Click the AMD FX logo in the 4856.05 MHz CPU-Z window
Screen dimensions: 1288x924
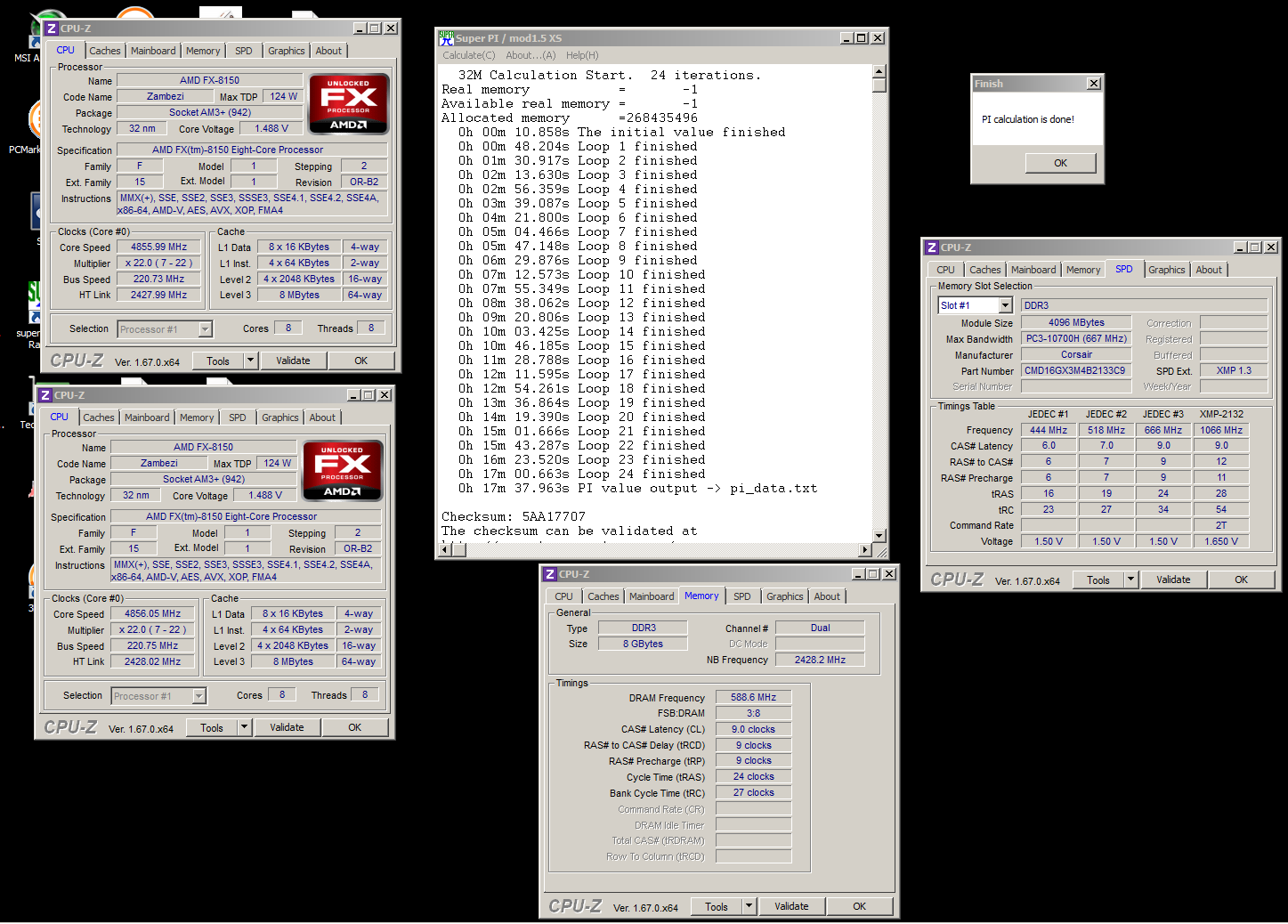(x=342, y=470)
